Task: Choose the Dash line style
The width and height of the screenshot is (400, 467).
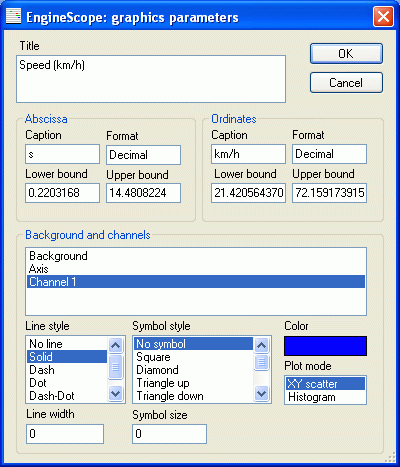Action: point(67,370)
